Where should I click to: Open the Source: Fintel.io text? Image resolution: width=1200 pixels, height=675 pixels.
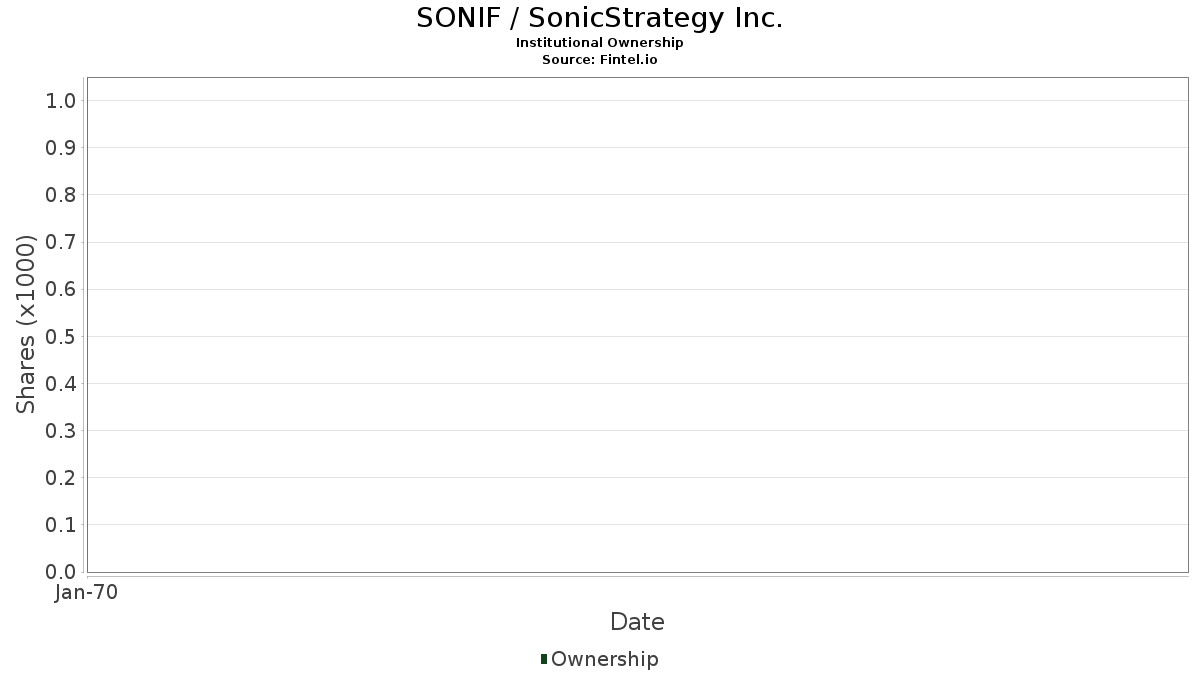(599, 60)
